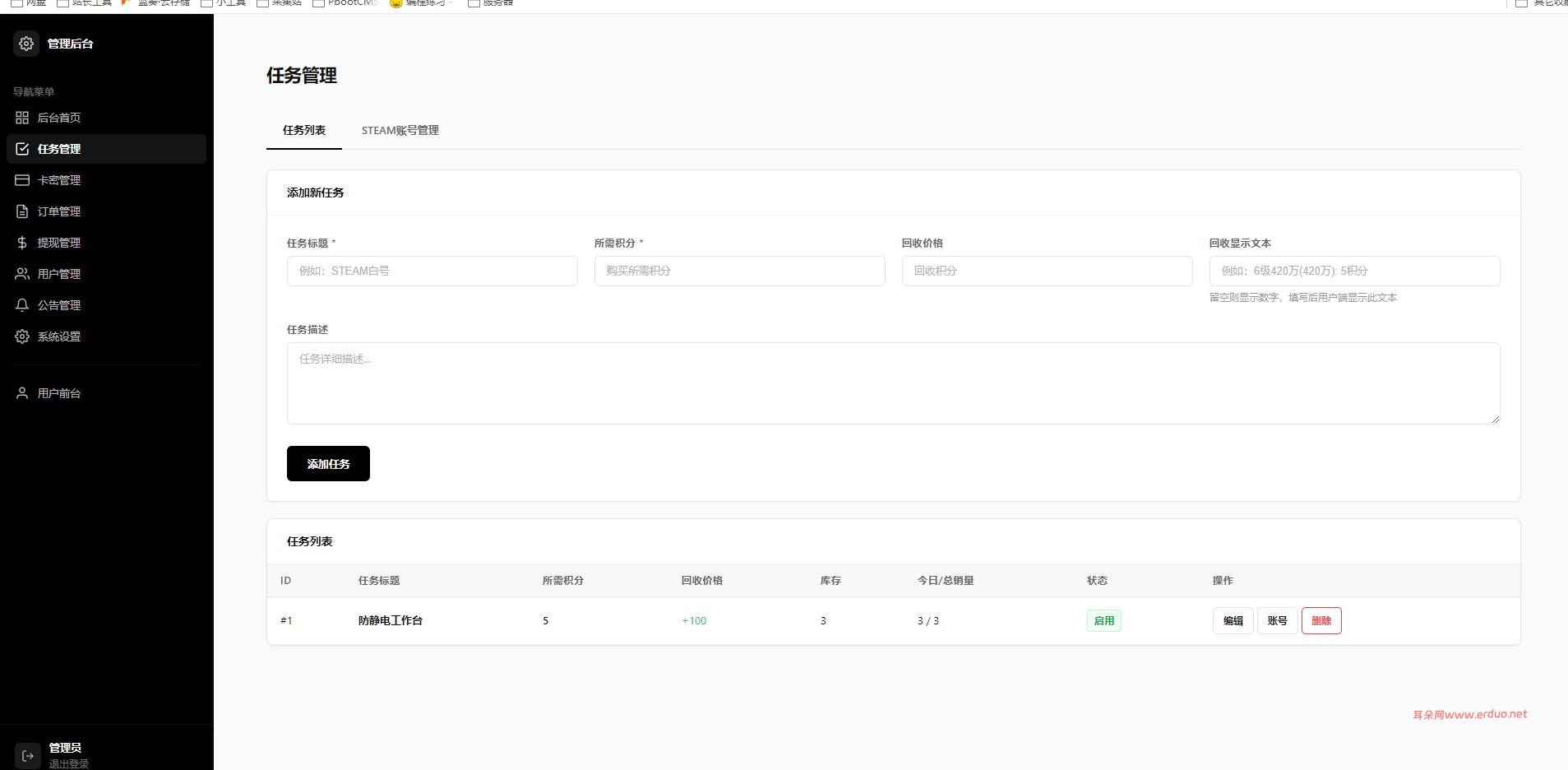Toggle the 启用 status badge
This screenshot has height=770, width=1568.
coord(1104,621)
